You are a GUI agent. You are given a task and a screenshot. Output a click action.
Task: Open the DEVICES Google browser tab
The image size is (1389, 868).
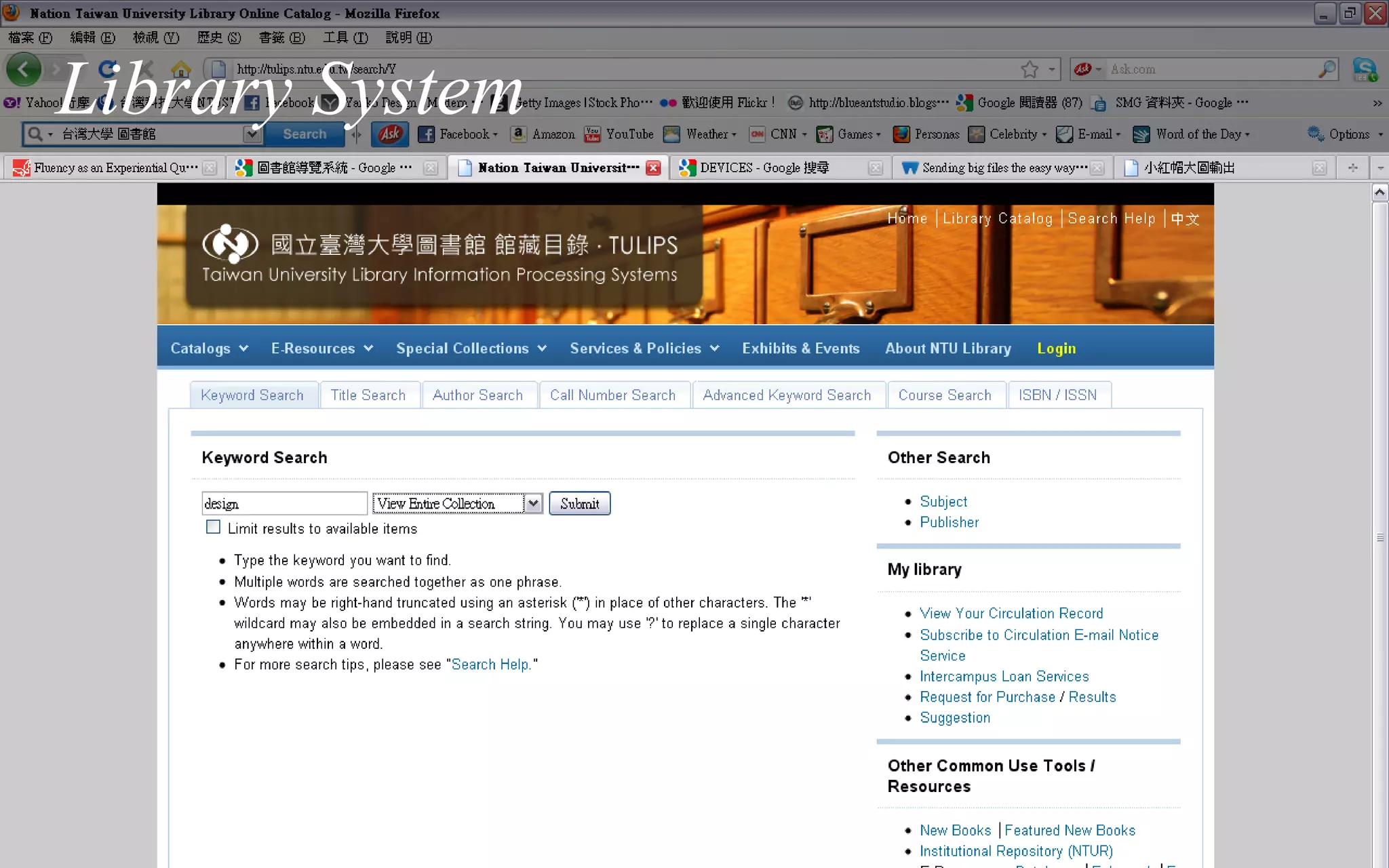click(x=780, y=167)
